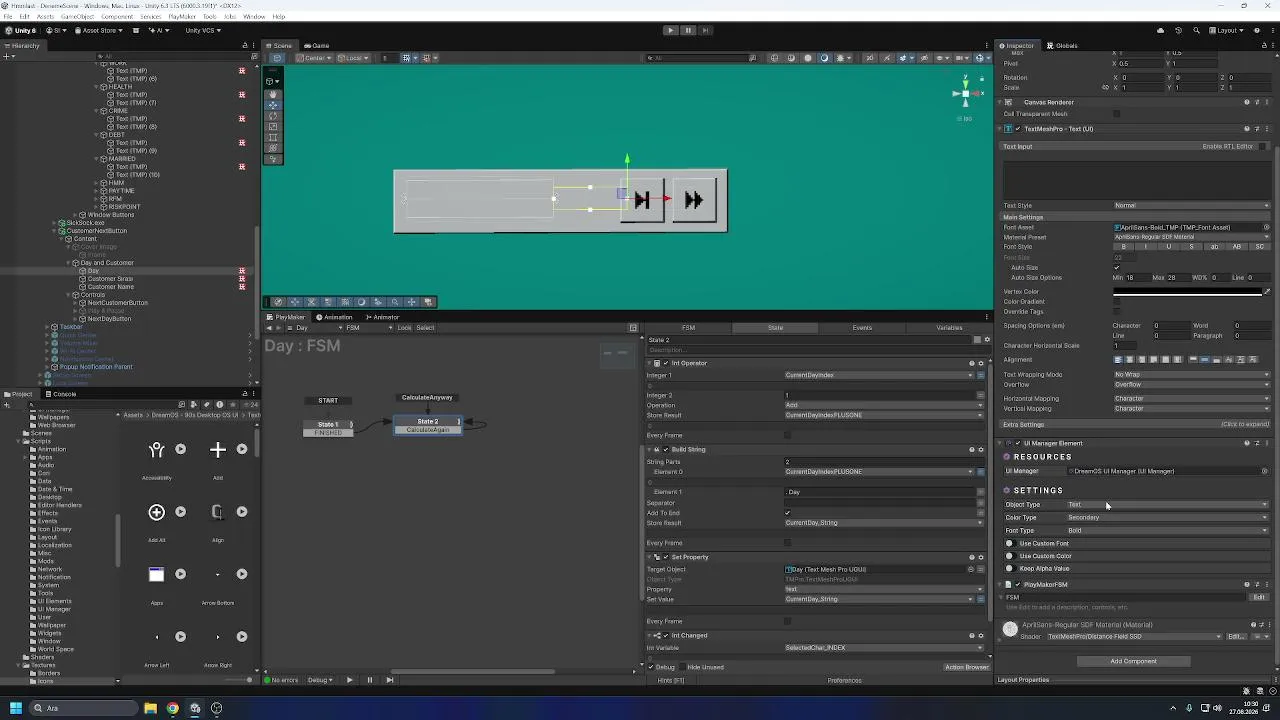Open the Color Type dropdown

tap(1168, 518)
